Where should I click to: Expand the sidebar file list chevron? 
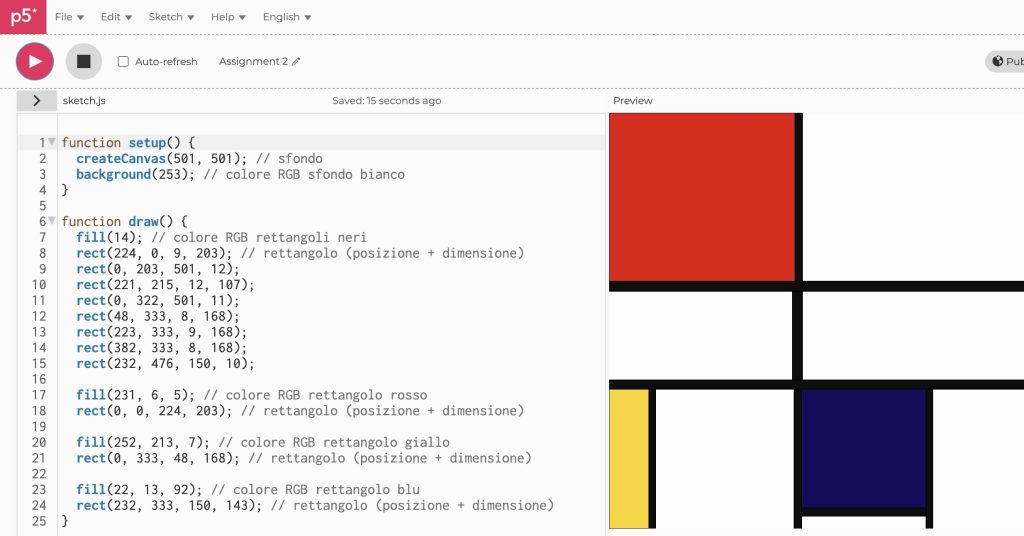click(x=37, y=100)
